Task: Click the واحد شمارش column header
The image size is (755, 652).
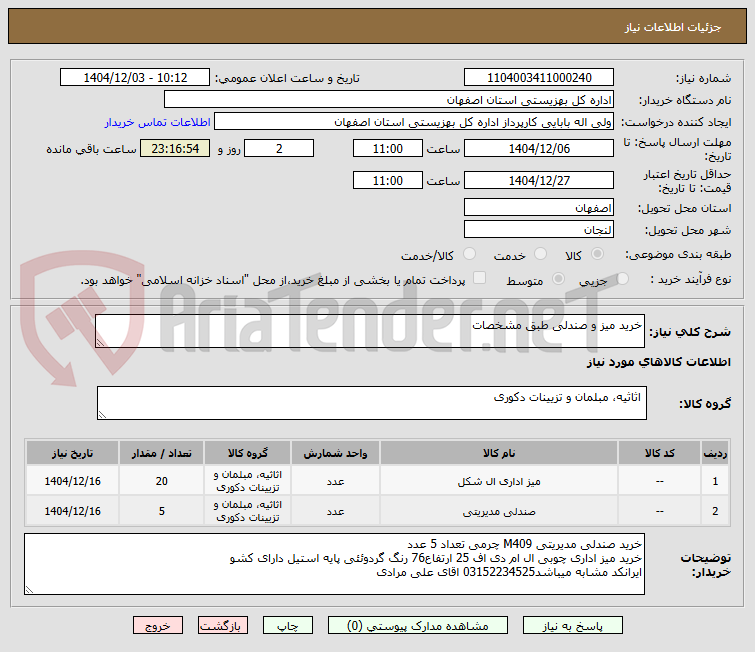Action: tap(335, 453)
